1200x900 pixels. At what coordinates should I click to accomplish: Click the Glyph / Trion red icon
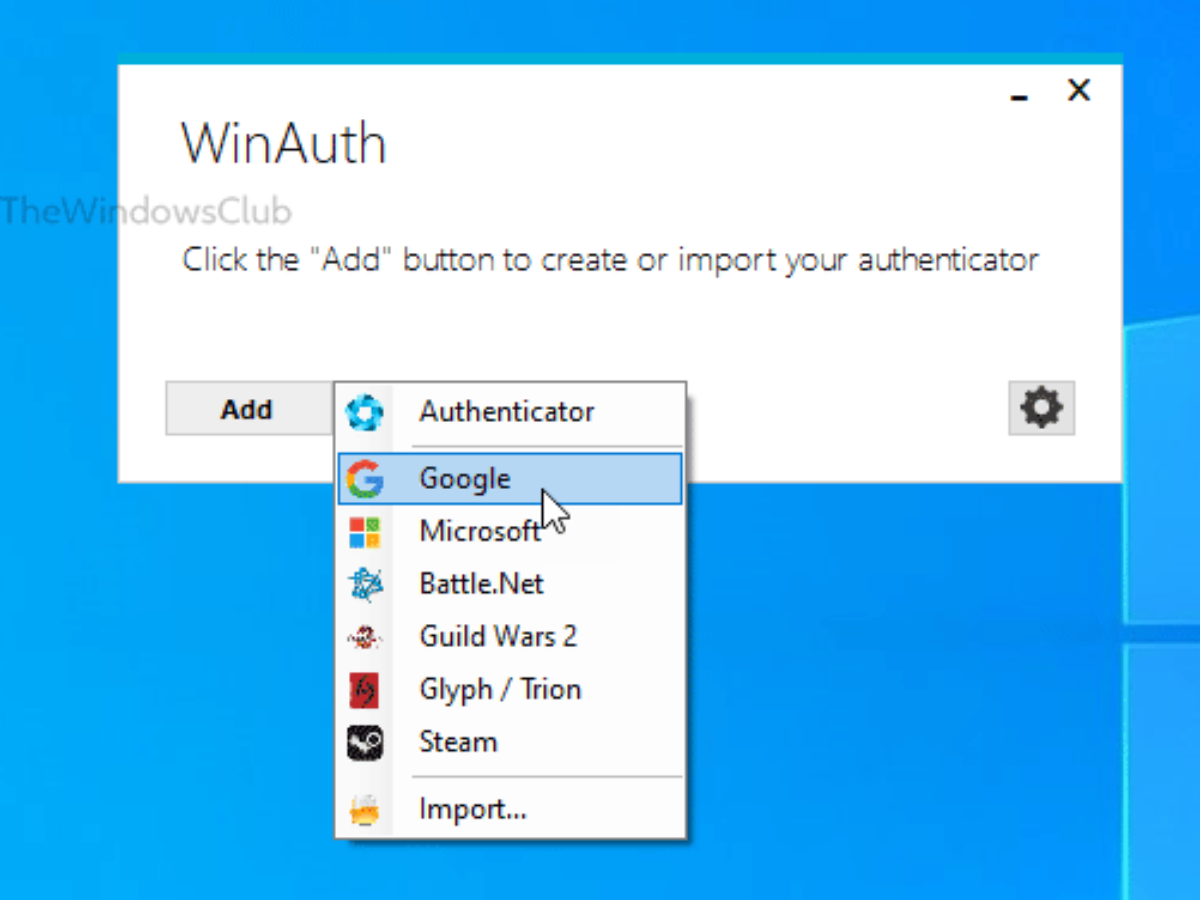[x=364, y=690]
